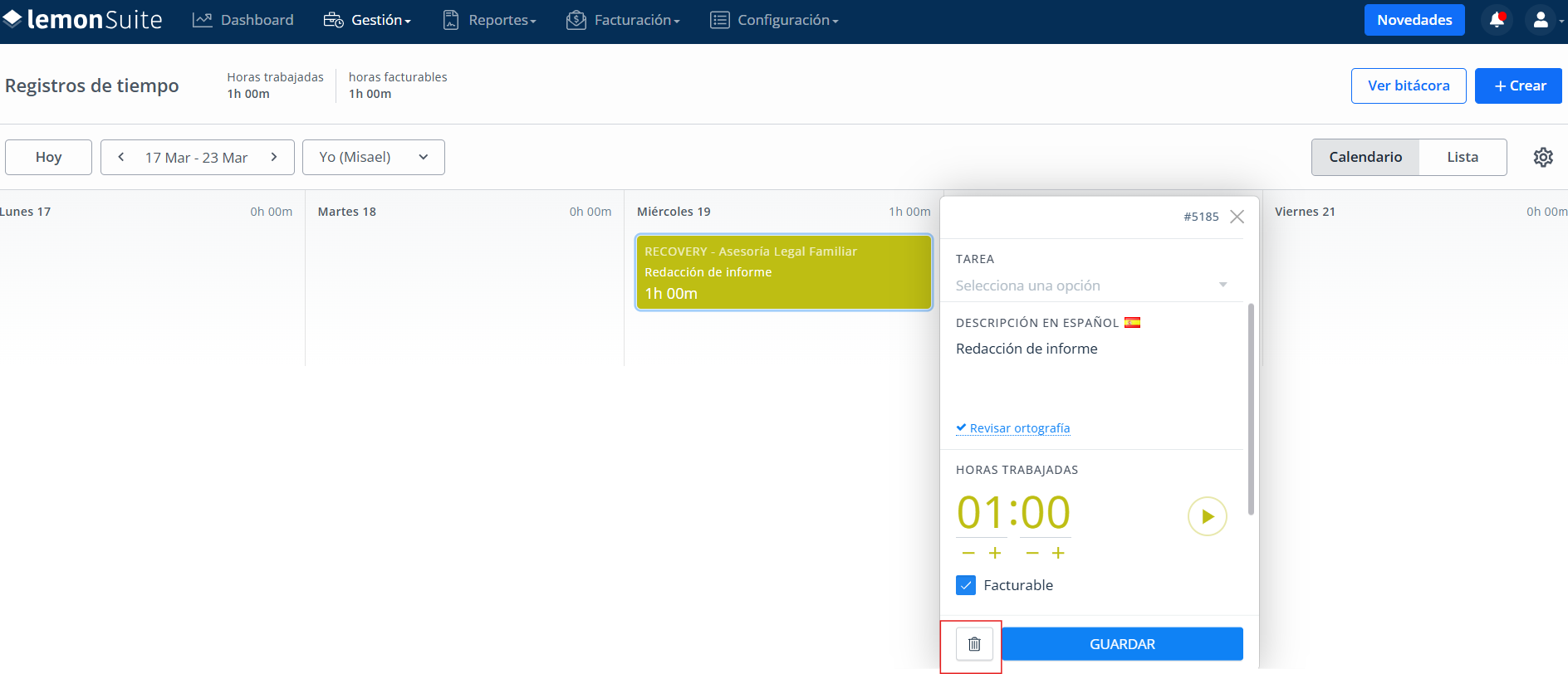
Task: Click the Facturación money icon
Action: point(576,20)
